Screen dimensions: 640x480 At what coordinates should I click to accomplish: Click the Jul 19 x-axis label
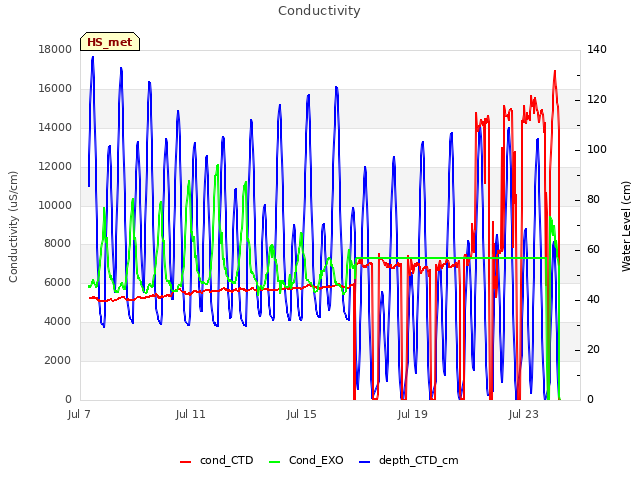pos(412,414)
